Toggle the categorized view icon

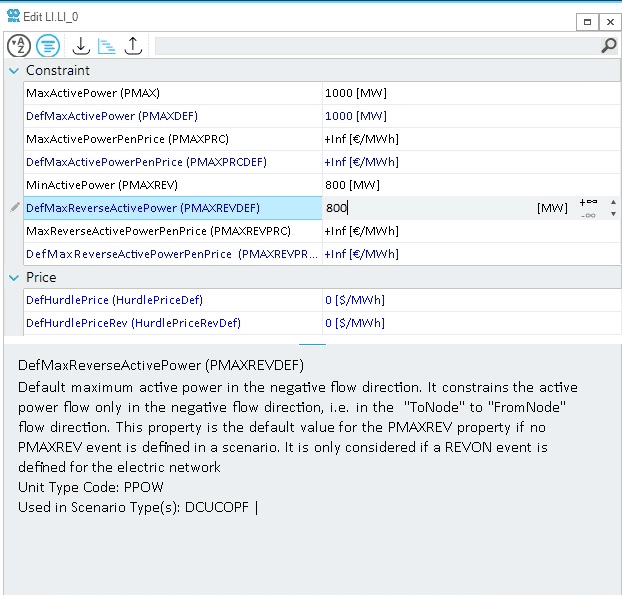pos(48,46)
